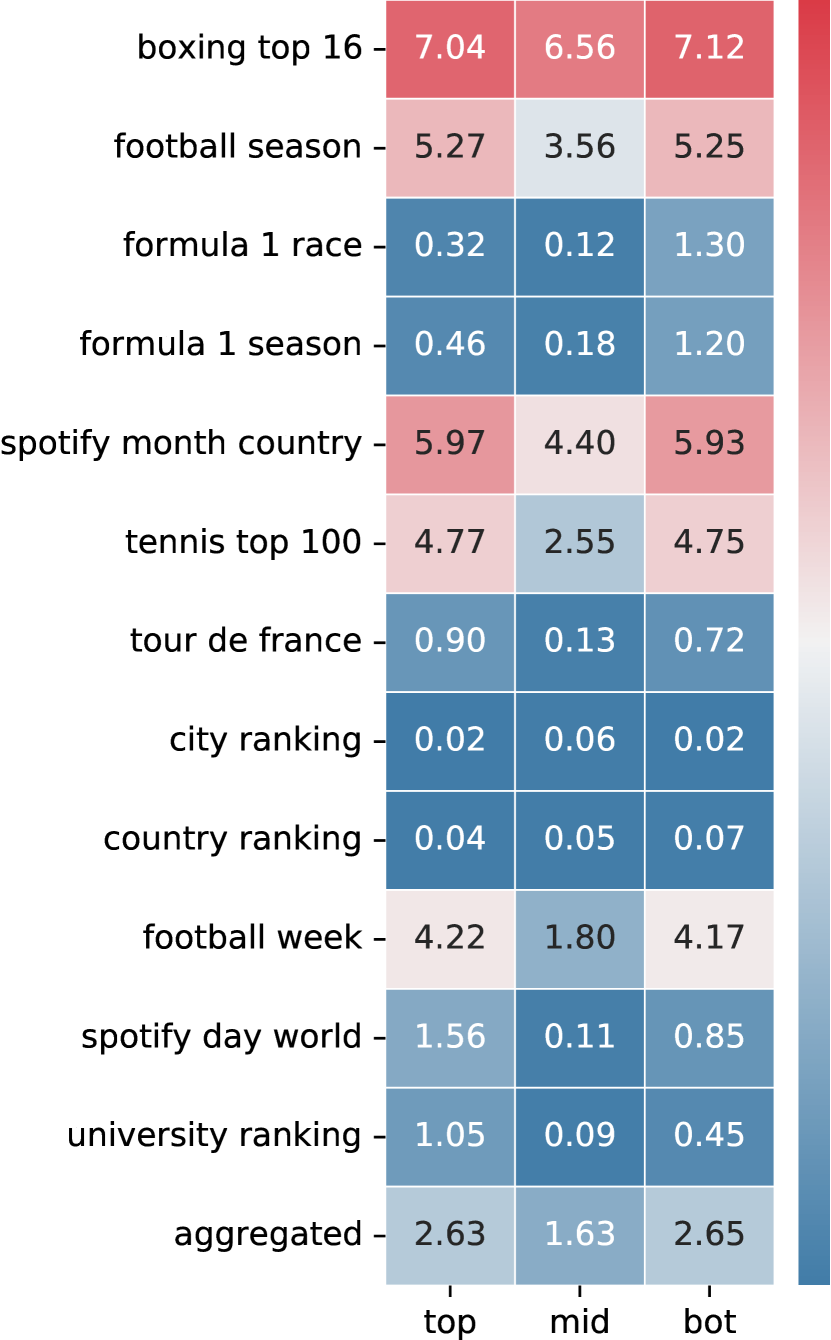Click the top column axis label

coord(450,1321)
